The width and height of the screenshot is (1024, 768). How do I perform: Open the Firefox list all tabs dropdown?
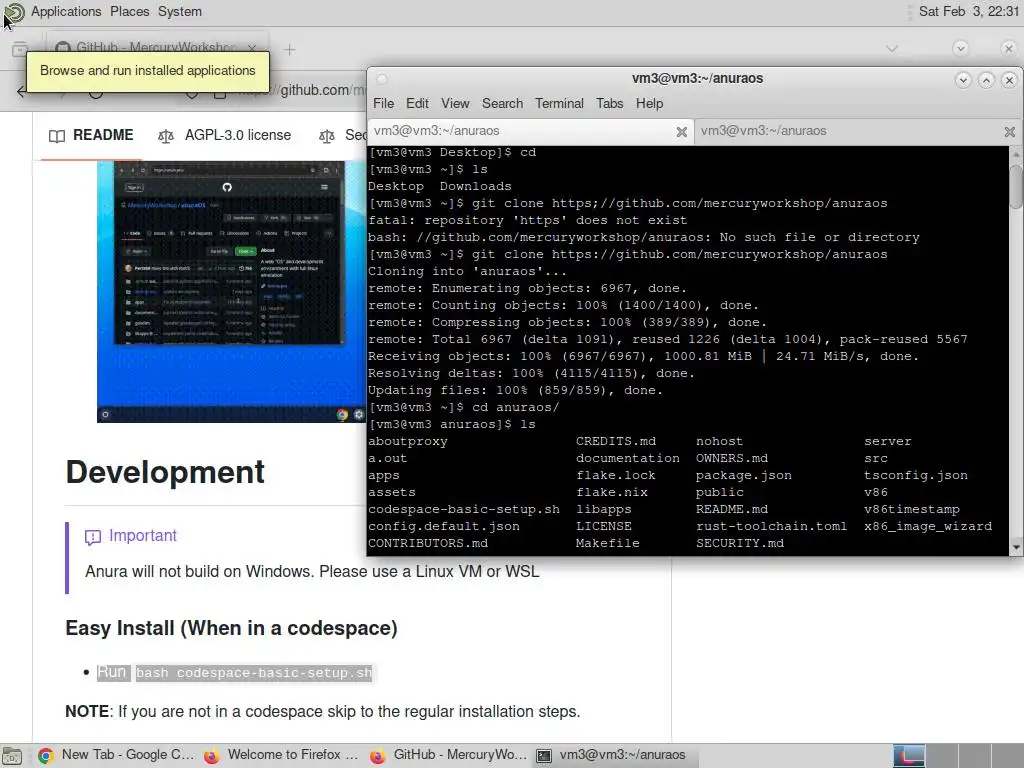pyautogui.click(x=891, y=48)
